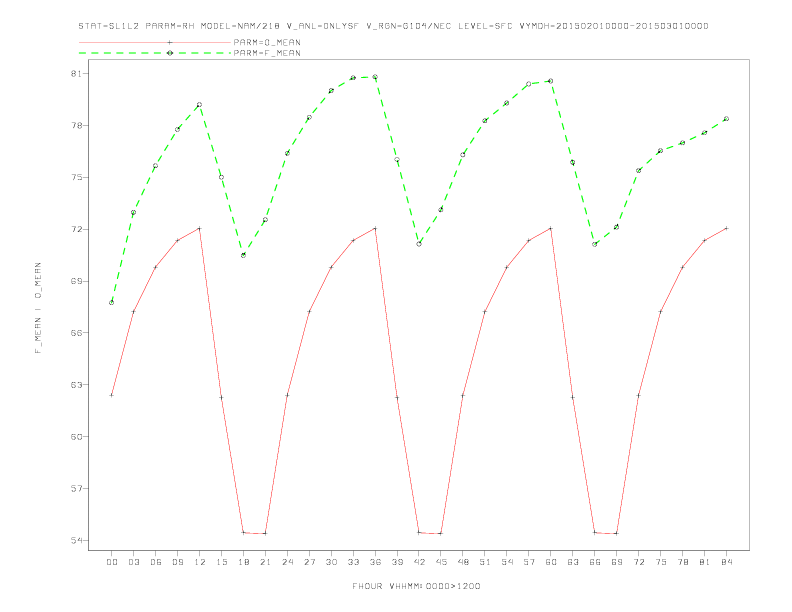Click x-axis tick label 27
792x612 pixels.
[x=309, y=562]
